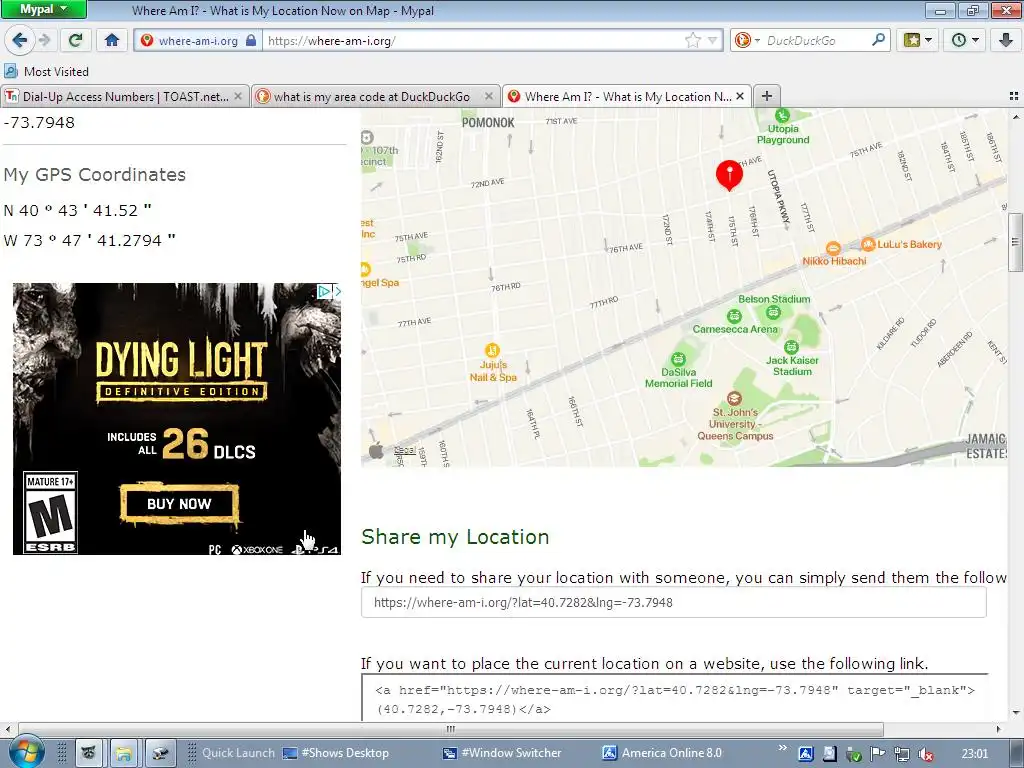Screen dimensions: 1024x768
Task: Go to the browser home page
Action: tap(112, 40)
